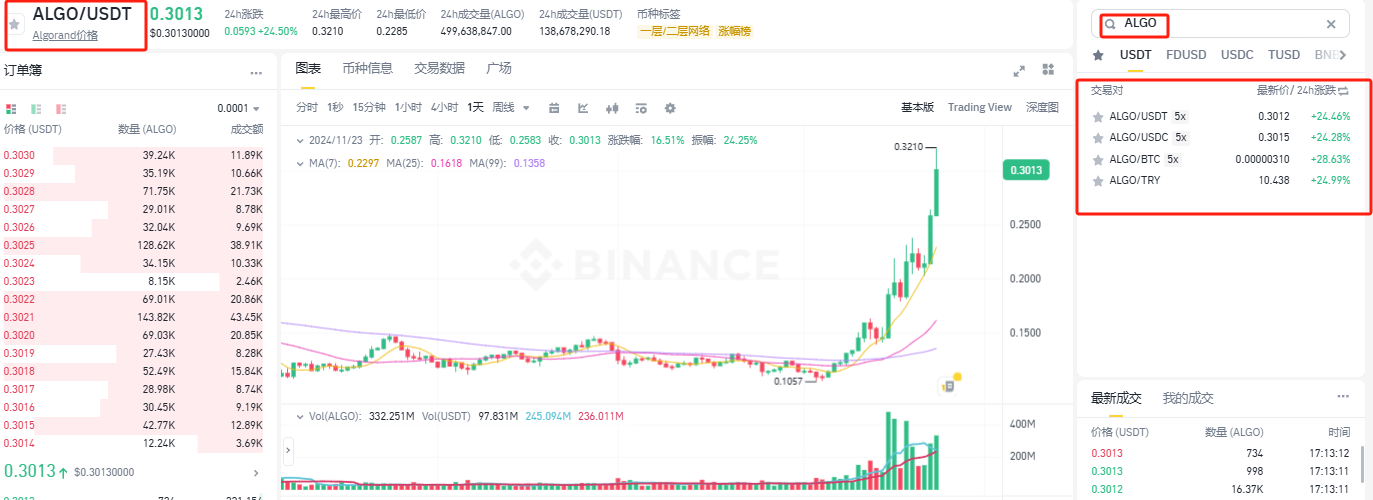Open the Algorand价格 link
Screen dimensions: 1373x500
click(65, 35)
